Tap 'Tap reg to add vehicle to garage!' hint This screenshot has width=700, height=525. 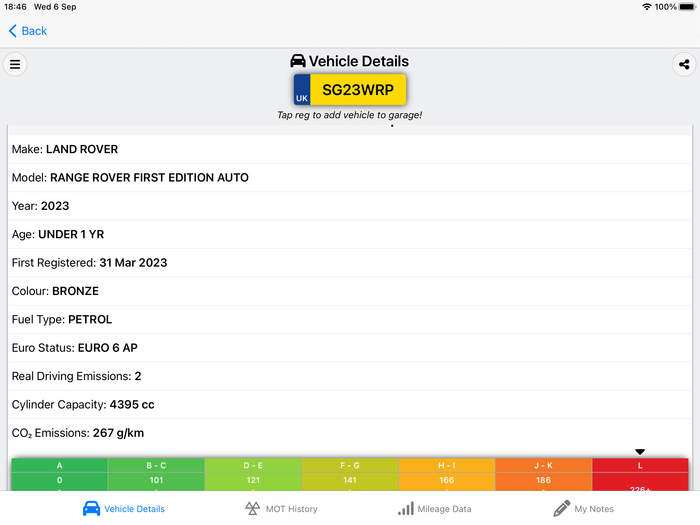click(x=350, y=115)
